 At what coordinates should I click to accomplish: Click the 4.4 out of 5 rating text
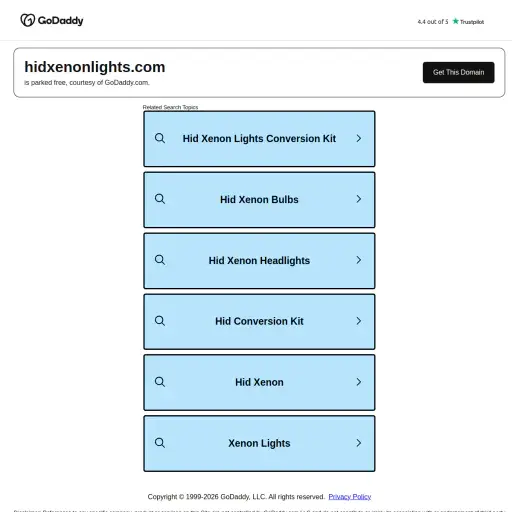[x=433, y=22]
